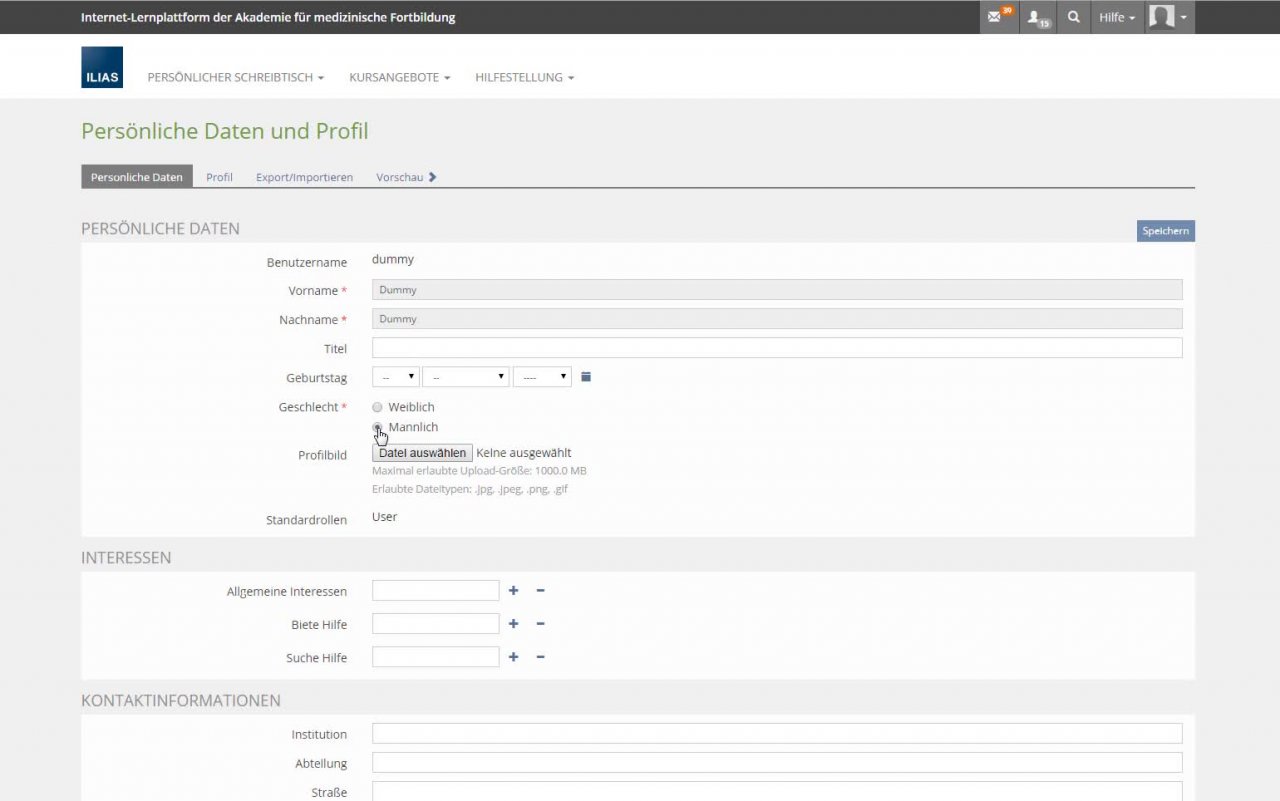
Task: Focus the Suche Hilfe text field
Action: [435, 657]
